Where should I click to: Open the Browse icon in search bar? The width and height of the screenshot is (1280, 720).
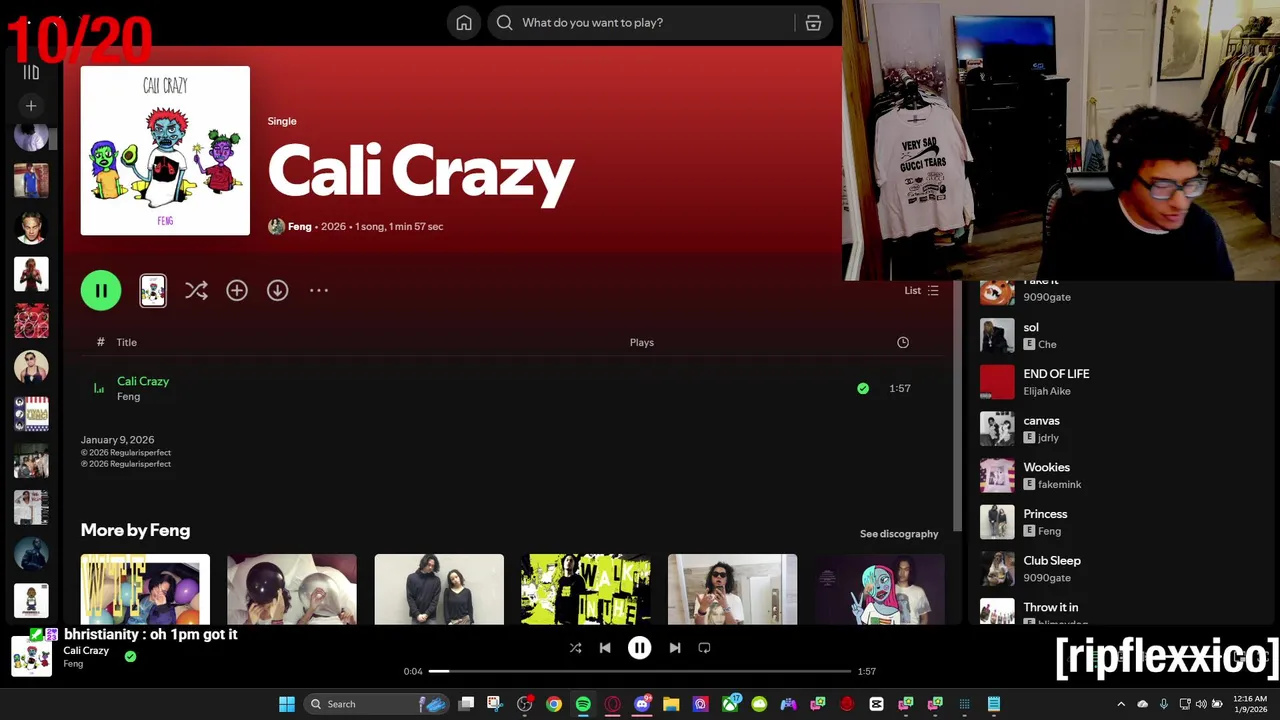pyautogui.click(x=813, y=23)
